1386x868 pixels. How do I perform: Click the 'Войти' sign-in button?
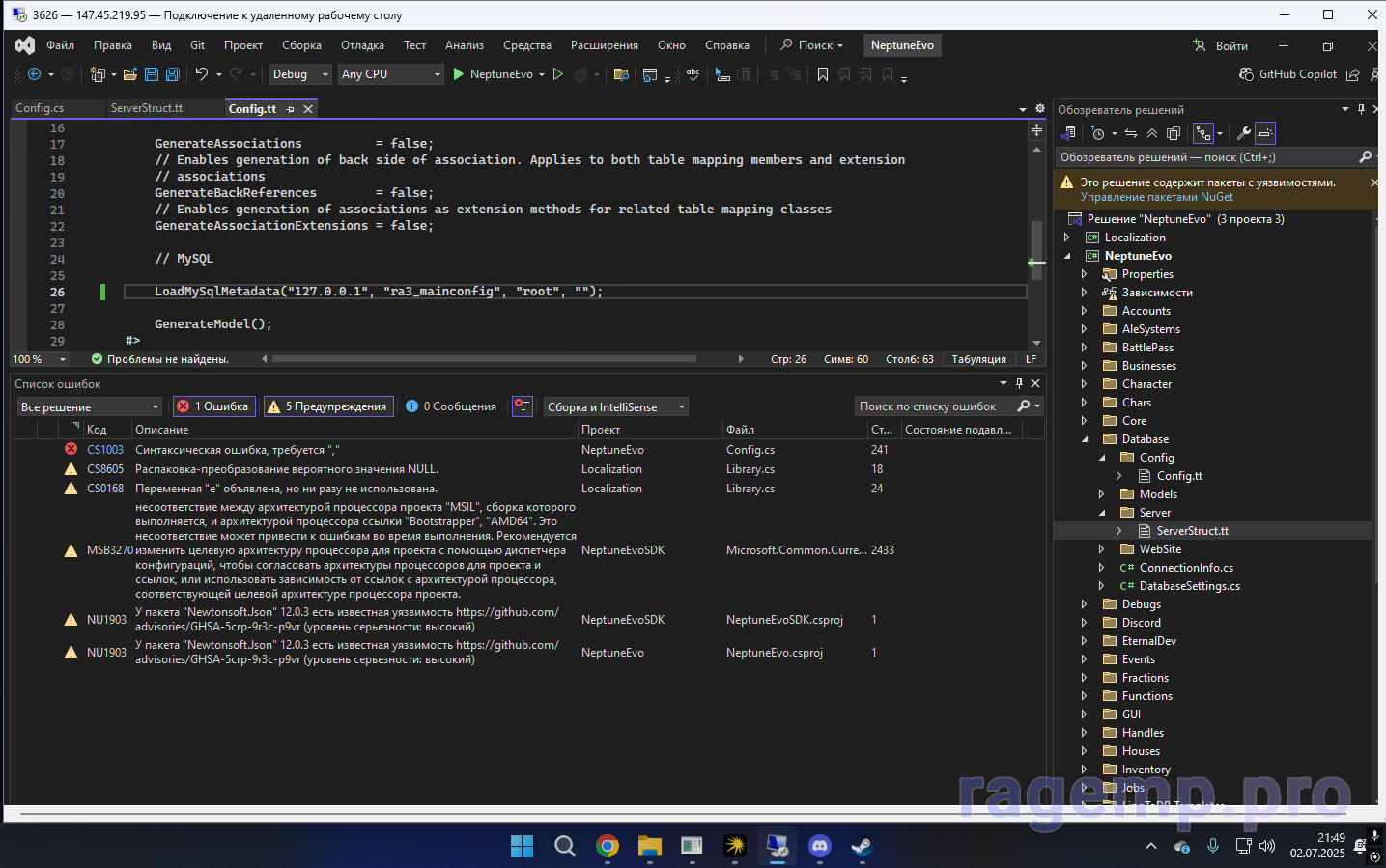pos(1222,45)
